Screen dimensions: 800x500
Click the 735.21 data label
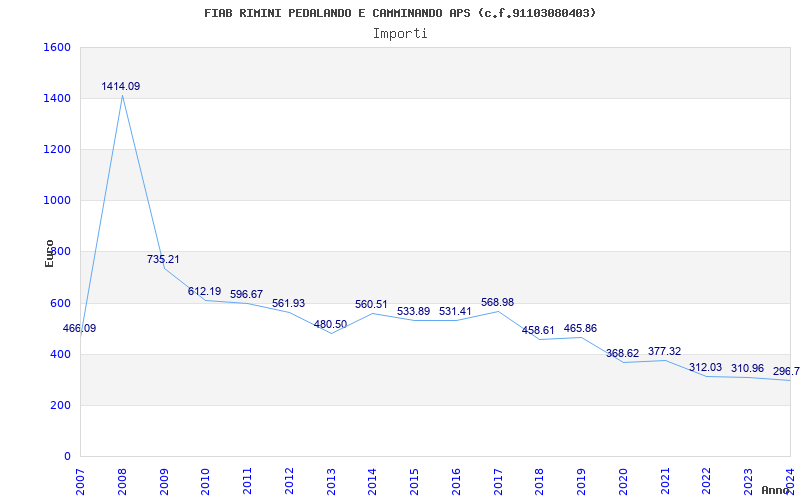click(x=163, y=259)
